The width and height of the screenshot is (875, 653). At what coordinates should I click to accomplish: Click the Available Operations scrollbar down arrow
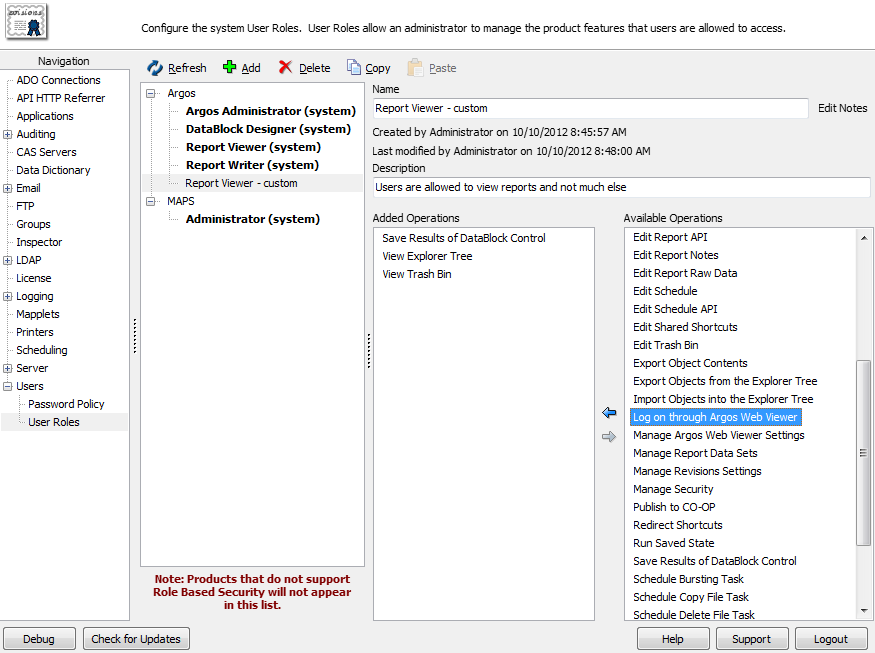[x=864, y=610]
